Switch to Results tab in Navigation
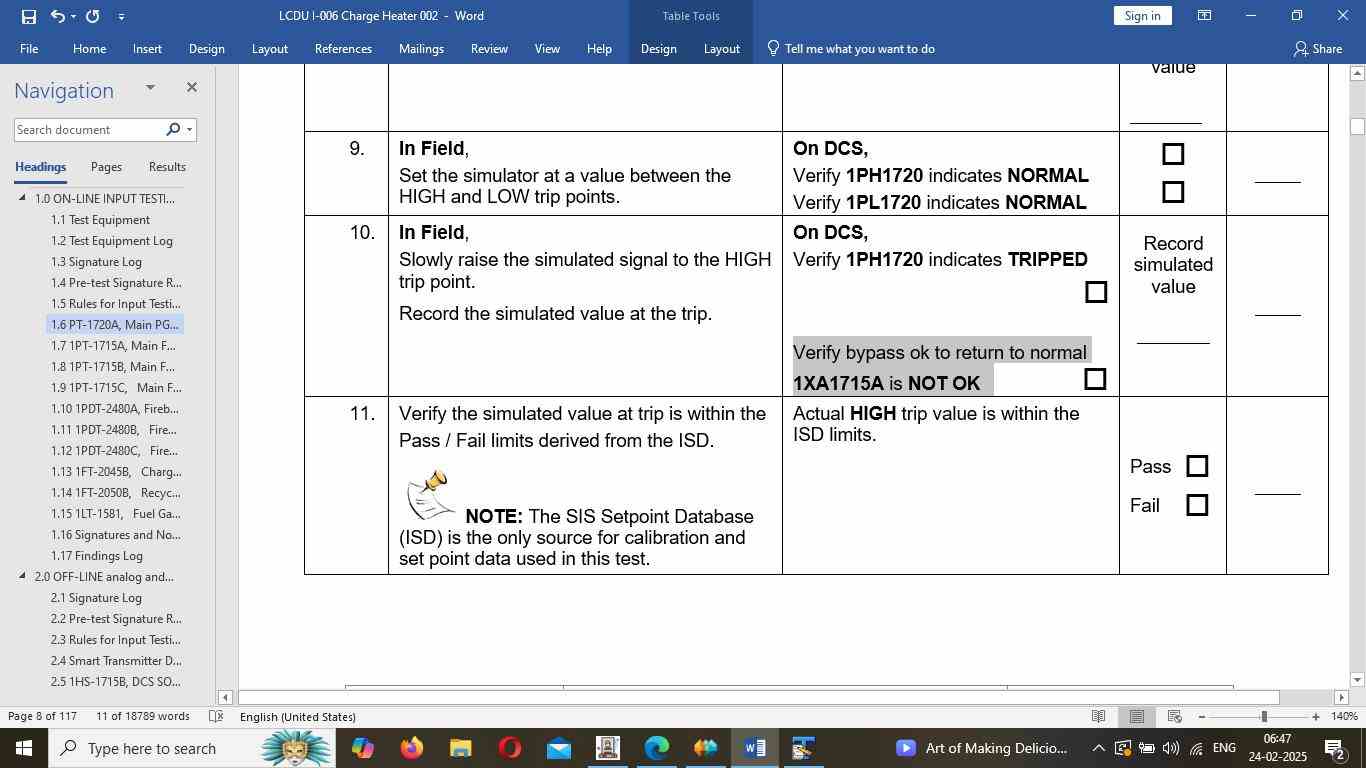The image size is (1366, 768). 167,167
